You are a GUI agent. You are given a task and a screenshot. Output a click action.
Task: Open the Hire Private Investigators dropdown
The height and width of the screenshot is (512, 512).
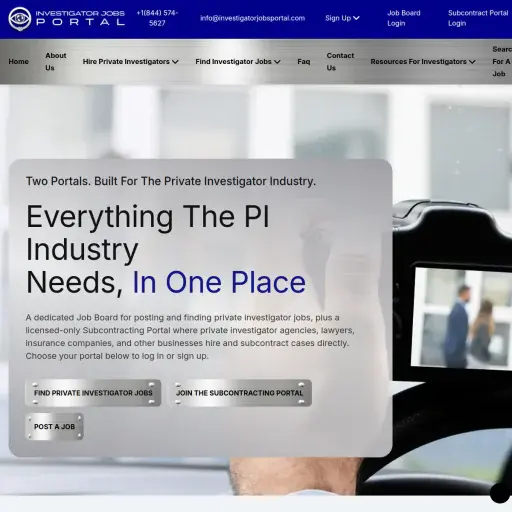[x=131, y=62]
